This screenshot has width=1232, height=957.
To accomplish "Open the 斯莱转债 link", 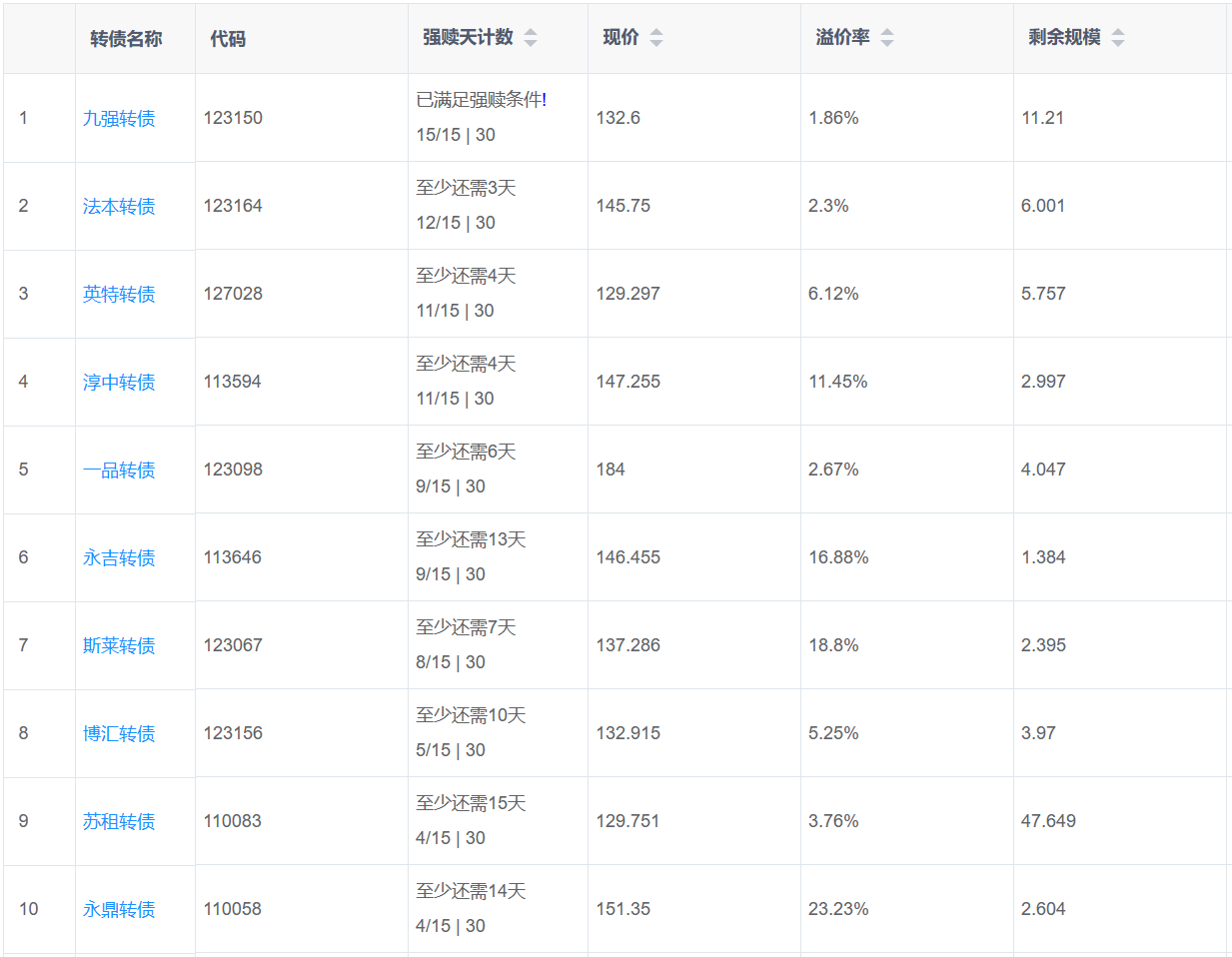I will pyautogui.click(x=119, y=646).
